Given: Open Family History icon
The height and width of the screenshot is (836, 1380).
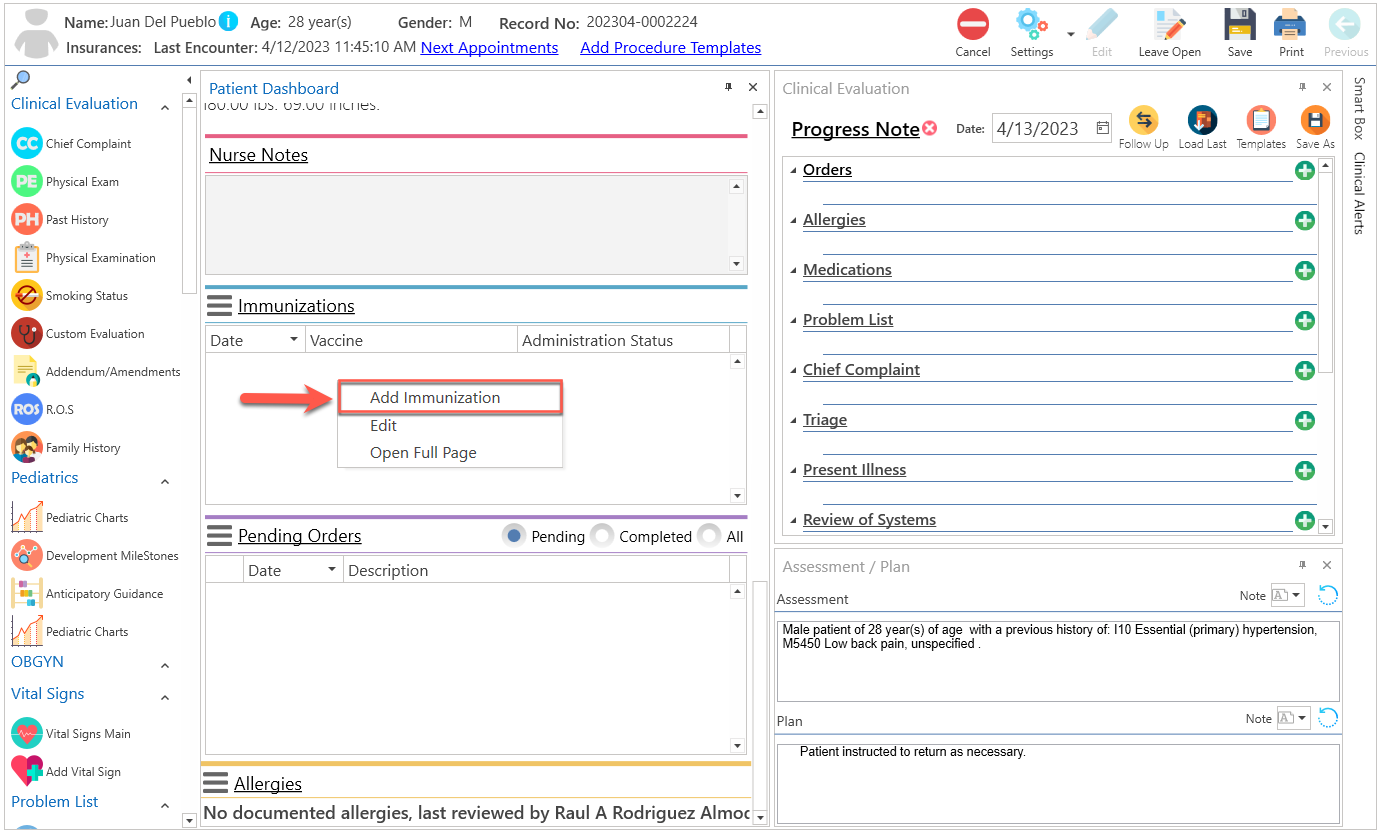Looking at the screenshot, I should [27, 447].
